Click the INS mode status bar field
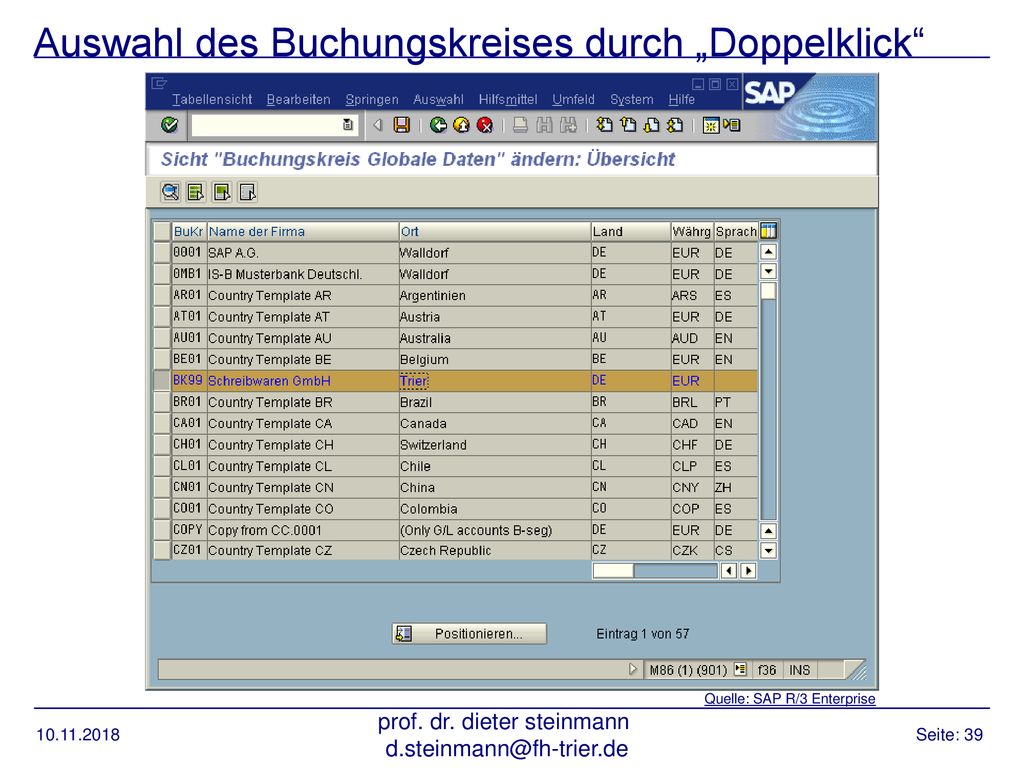1024x768 pixels. point(799,670)
